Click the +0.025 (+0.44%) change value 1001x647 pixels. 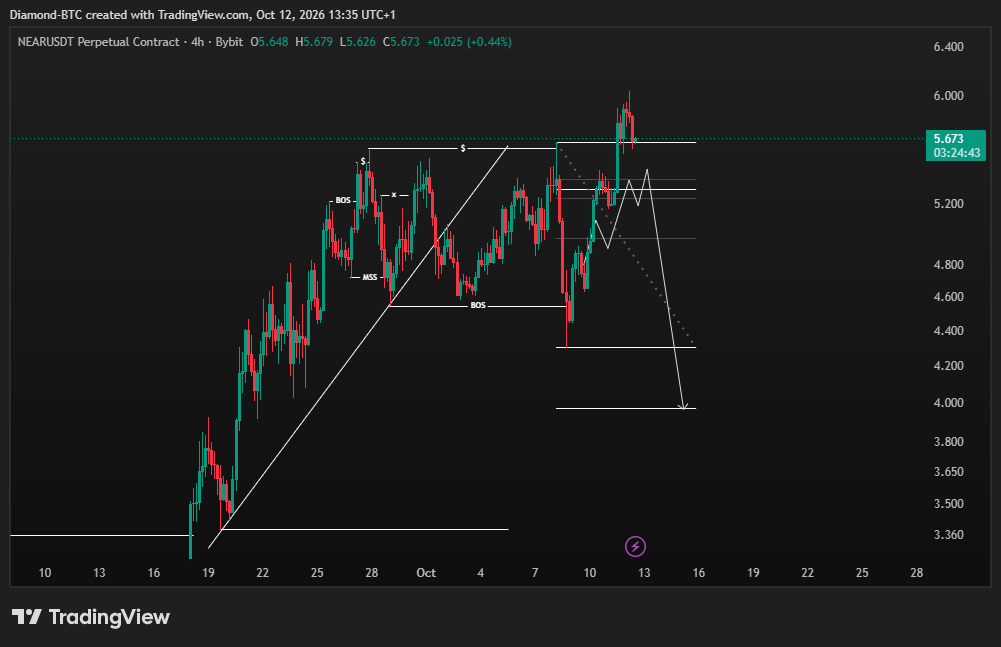469,42
